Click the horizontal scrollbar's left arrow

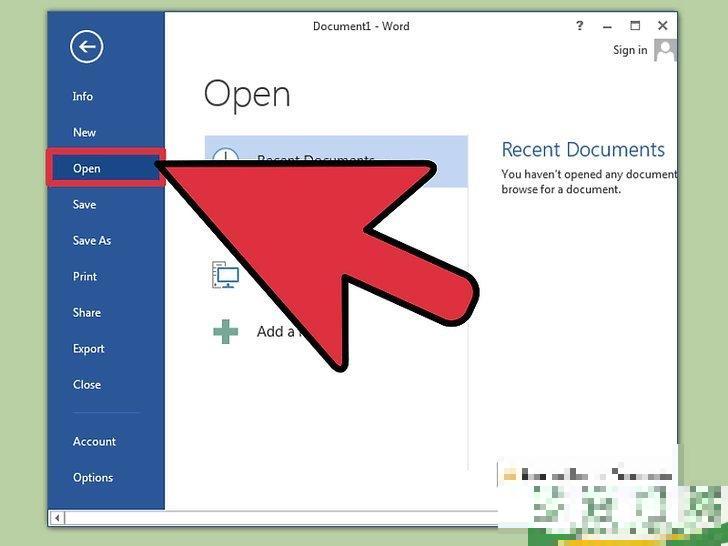[57, 518]
